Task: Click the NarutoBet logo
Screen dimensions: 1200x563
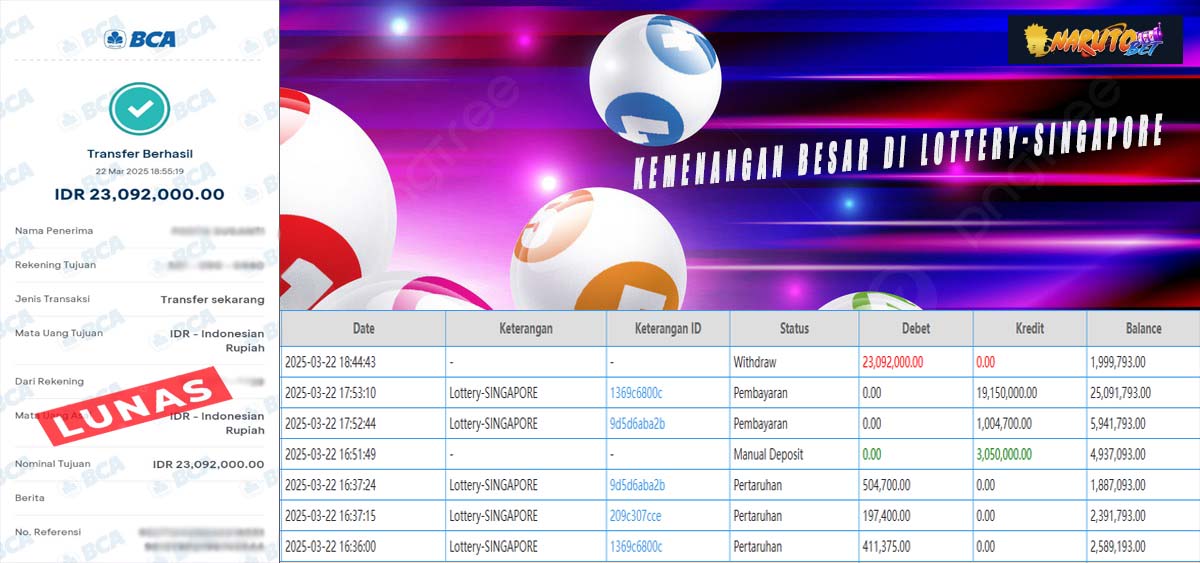Action: tap(1095, 39)
